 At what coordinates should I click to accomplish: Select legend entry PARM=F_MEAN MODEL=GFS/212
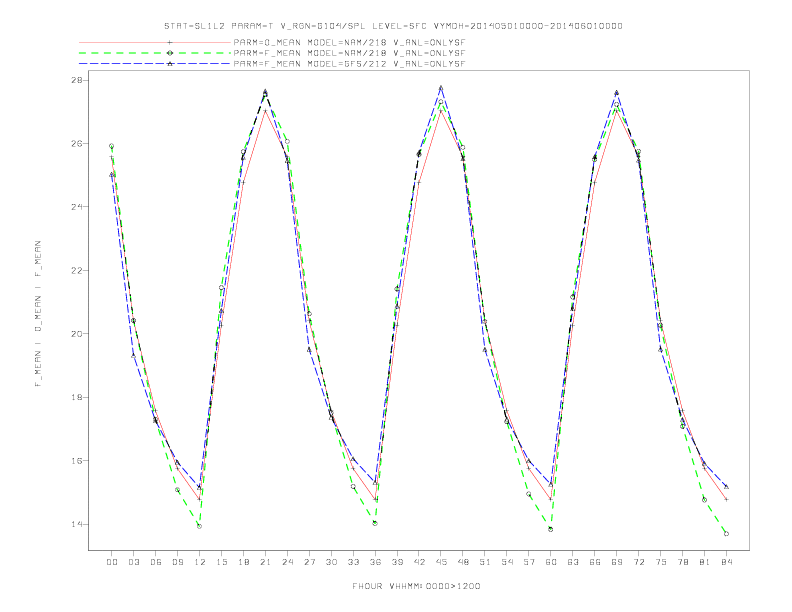pyautogui.click(x=349, y=64)
